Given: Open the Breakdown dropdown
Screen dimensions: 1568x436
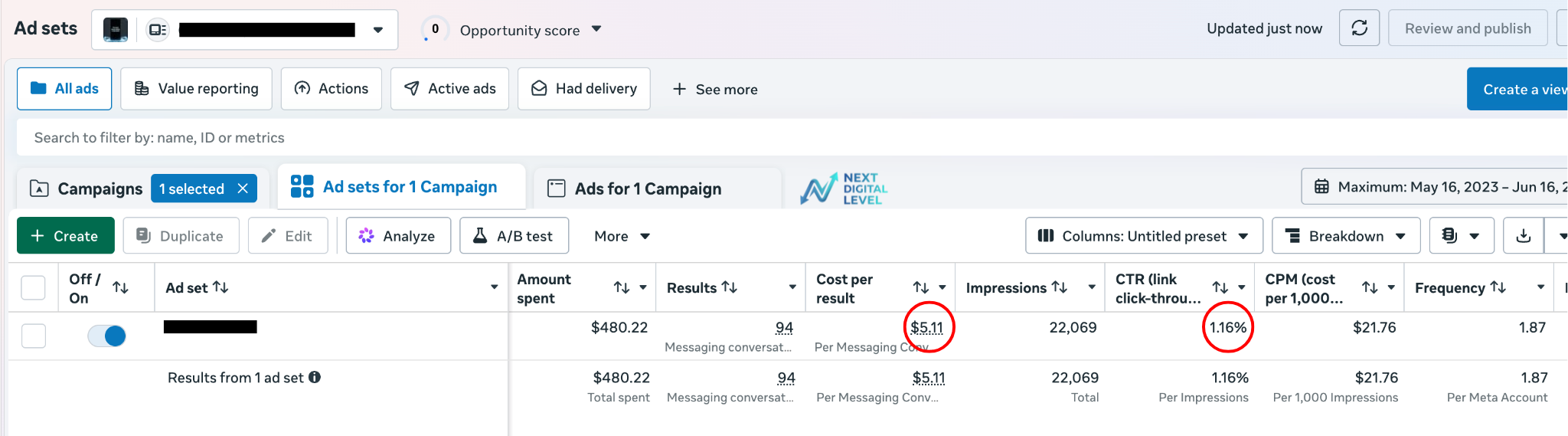Looking at the screenshot, I should (1346, 236).
